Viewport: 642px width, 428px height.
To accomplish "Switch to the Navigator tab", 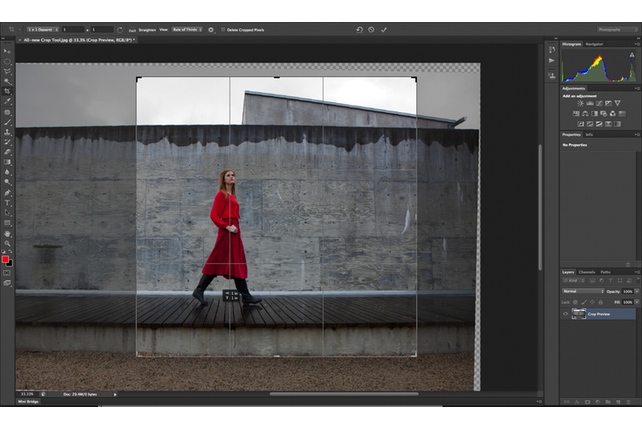I will pos(594,44).
